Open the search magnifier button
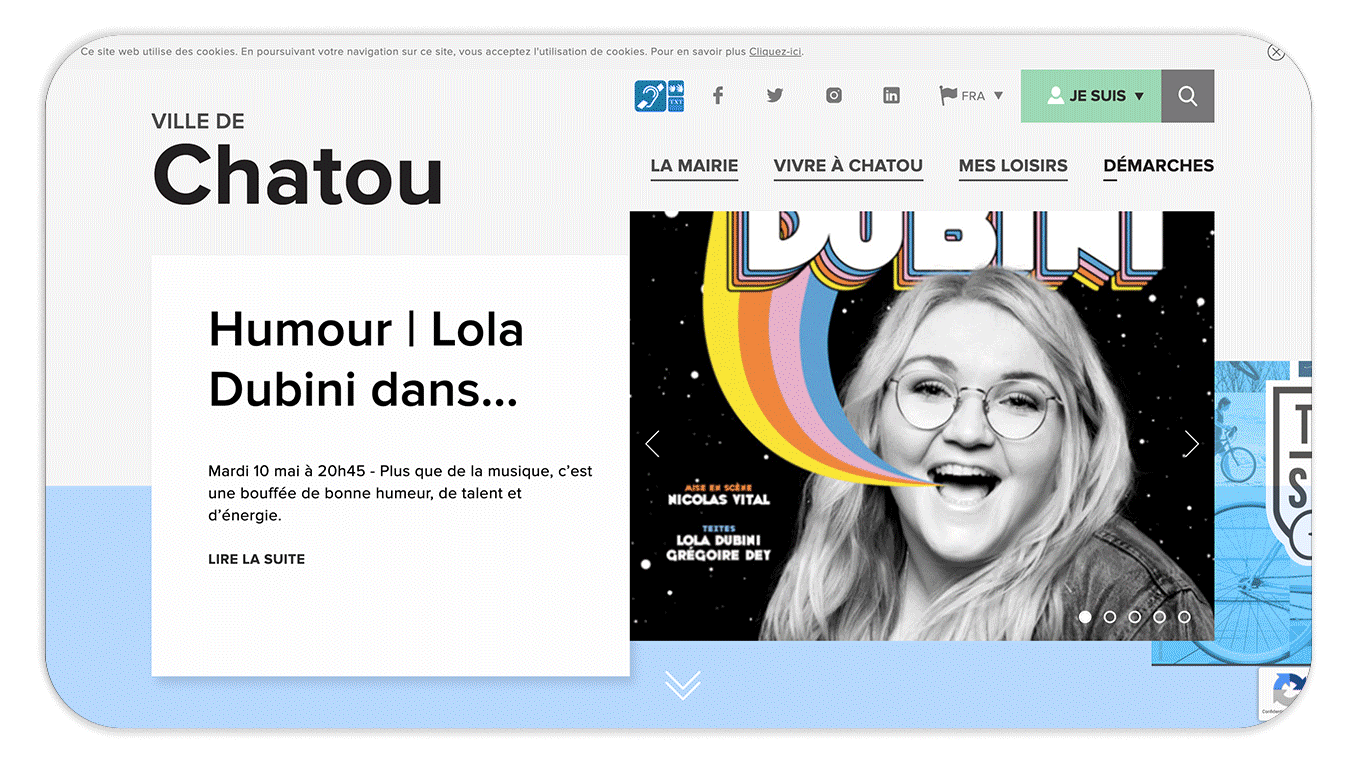 [1188, 96]
